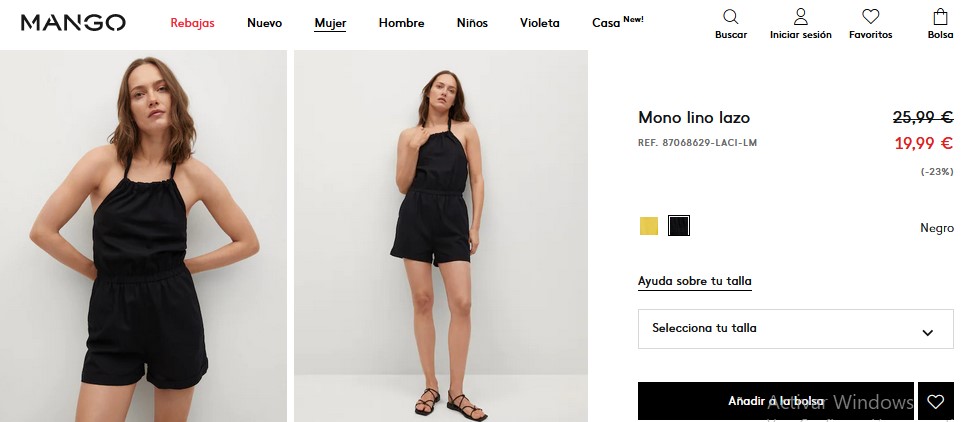Open the full-body model product photo

point(440,236)
